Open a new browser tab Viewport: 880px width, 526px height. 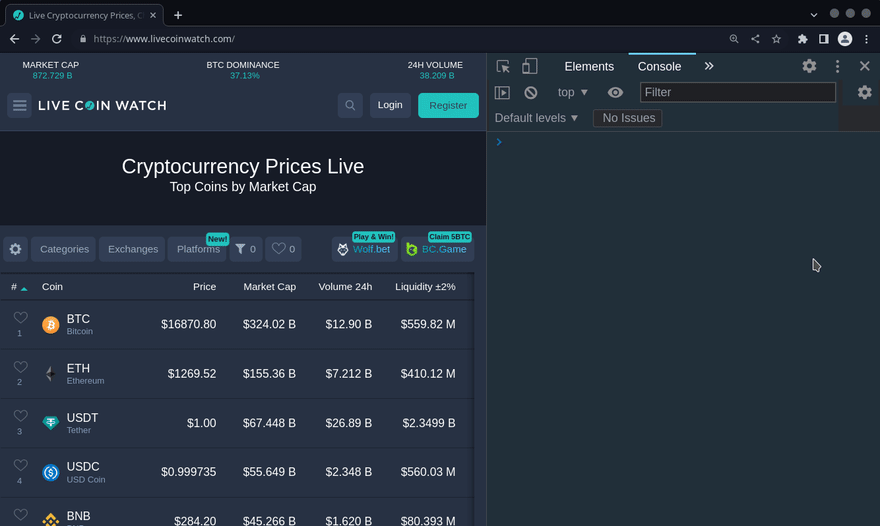tap(178, 15)
